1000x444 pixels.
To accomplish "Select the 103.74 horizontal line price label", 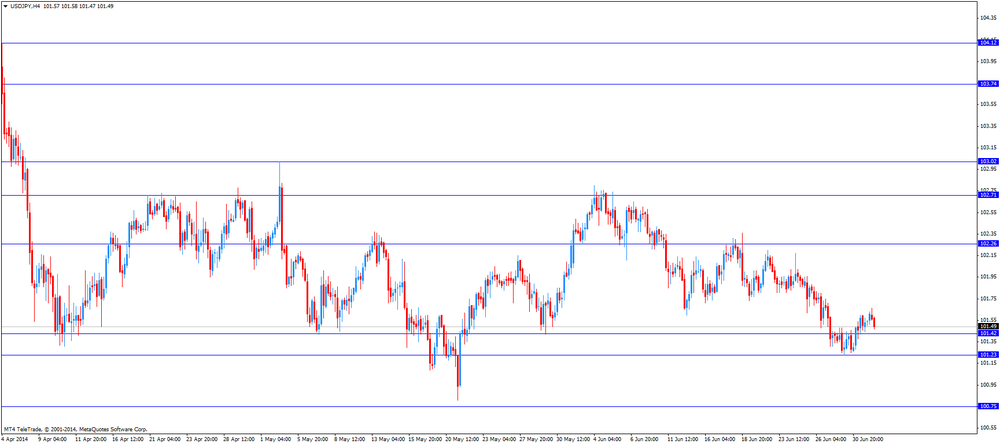I will pos(988,84).
